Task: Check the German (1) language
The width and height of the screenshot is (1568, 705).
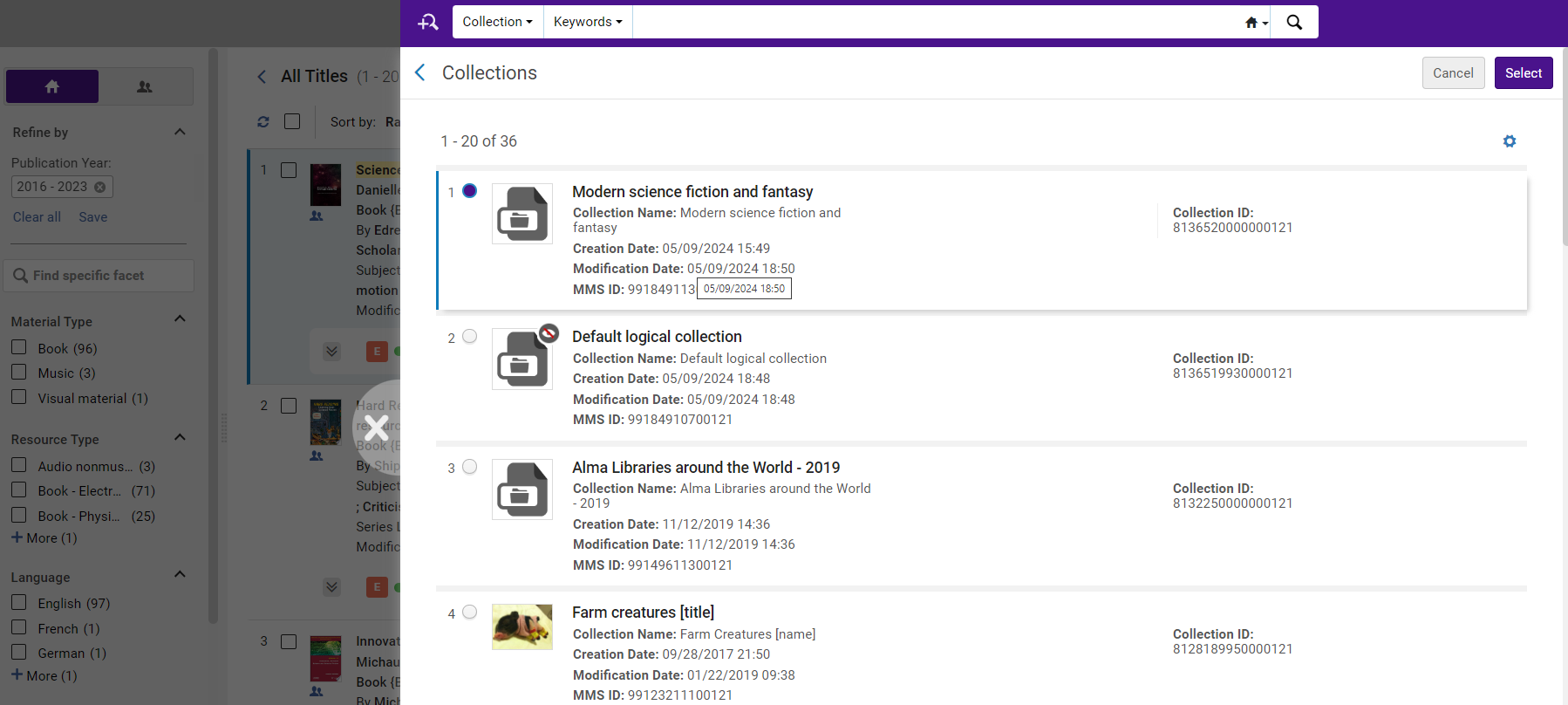Action: click(19, 652)
